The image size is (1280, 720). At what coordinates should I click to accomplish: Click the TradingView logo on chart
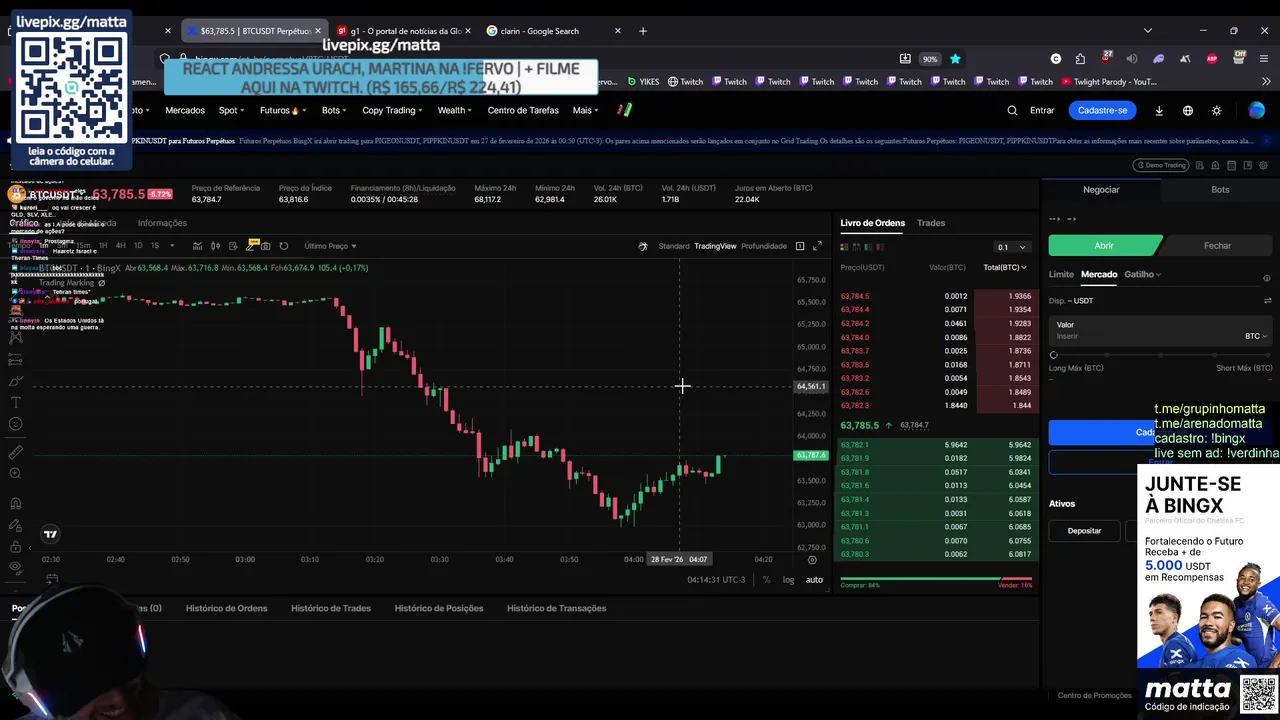click(x=50, y=534)
